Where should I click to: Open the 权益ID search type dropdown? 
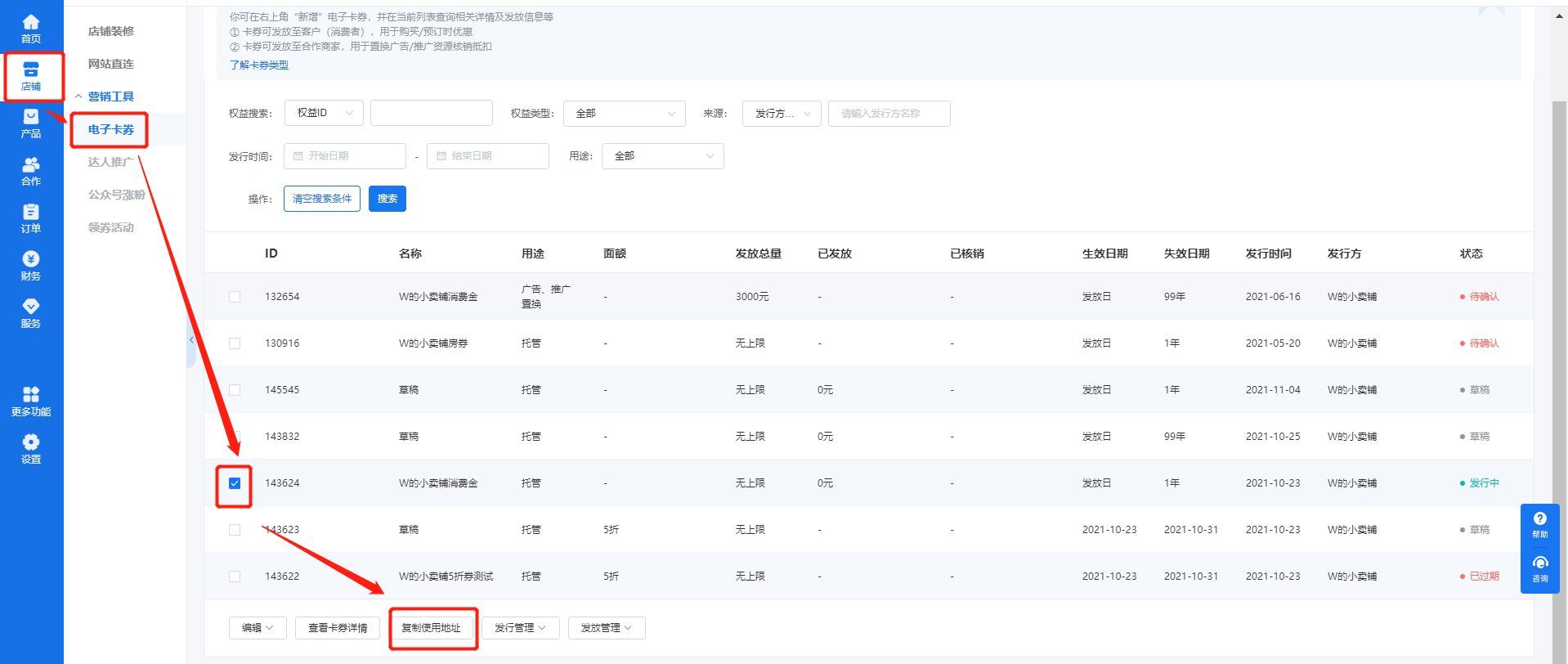(x=324, y=113)
